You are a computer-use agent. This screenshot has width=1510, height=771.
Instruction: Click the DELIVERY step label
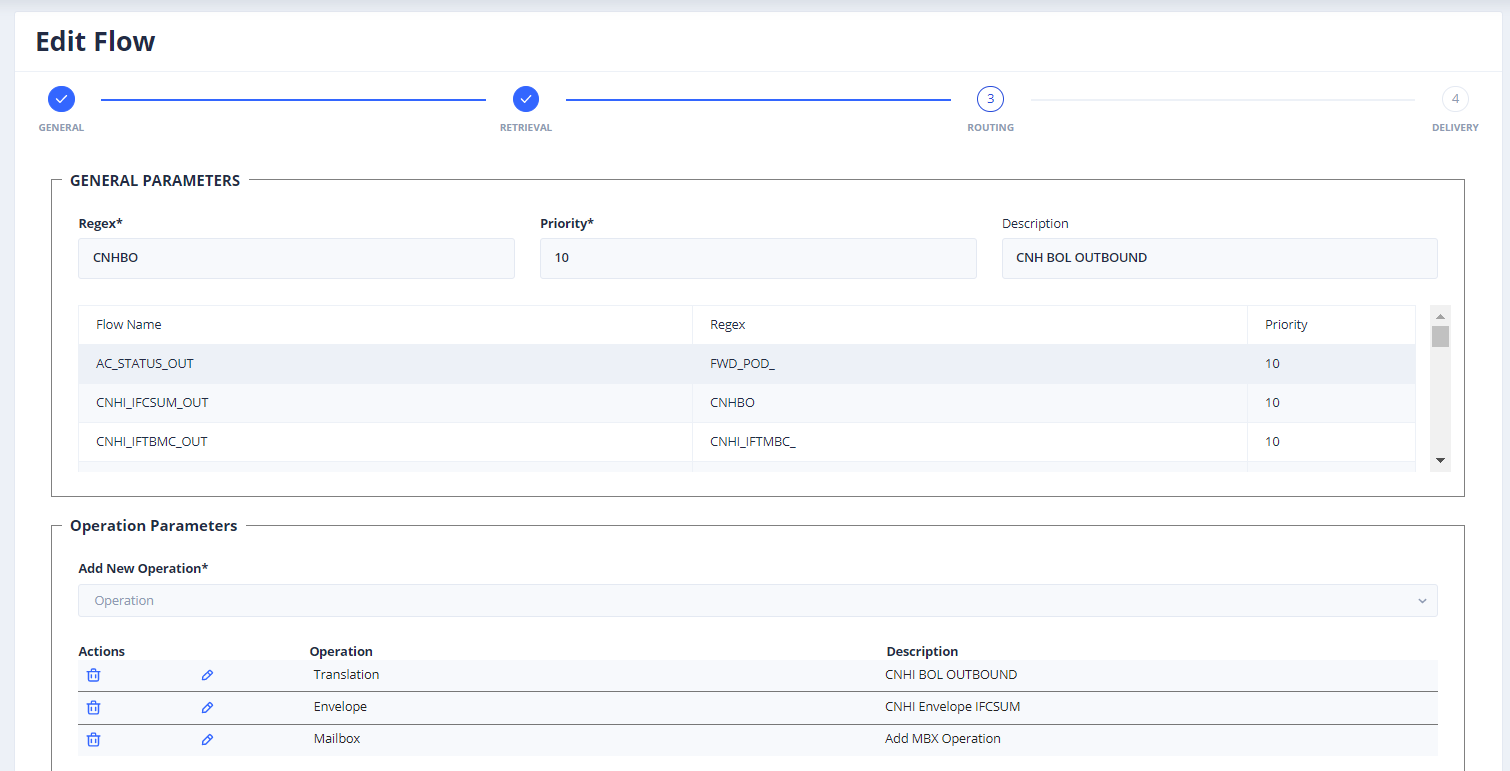(x=1455, y=128)
